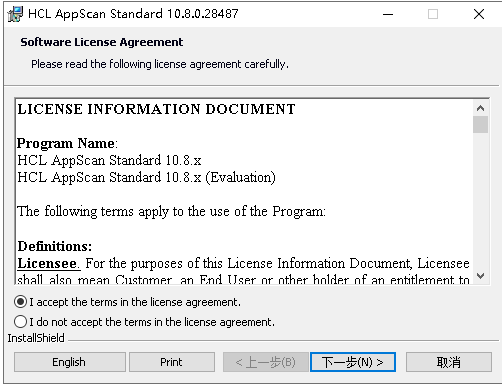Click the license scrollbar up arrow
The width and height of the screenshot is (502, 385).
coord(480,108)
